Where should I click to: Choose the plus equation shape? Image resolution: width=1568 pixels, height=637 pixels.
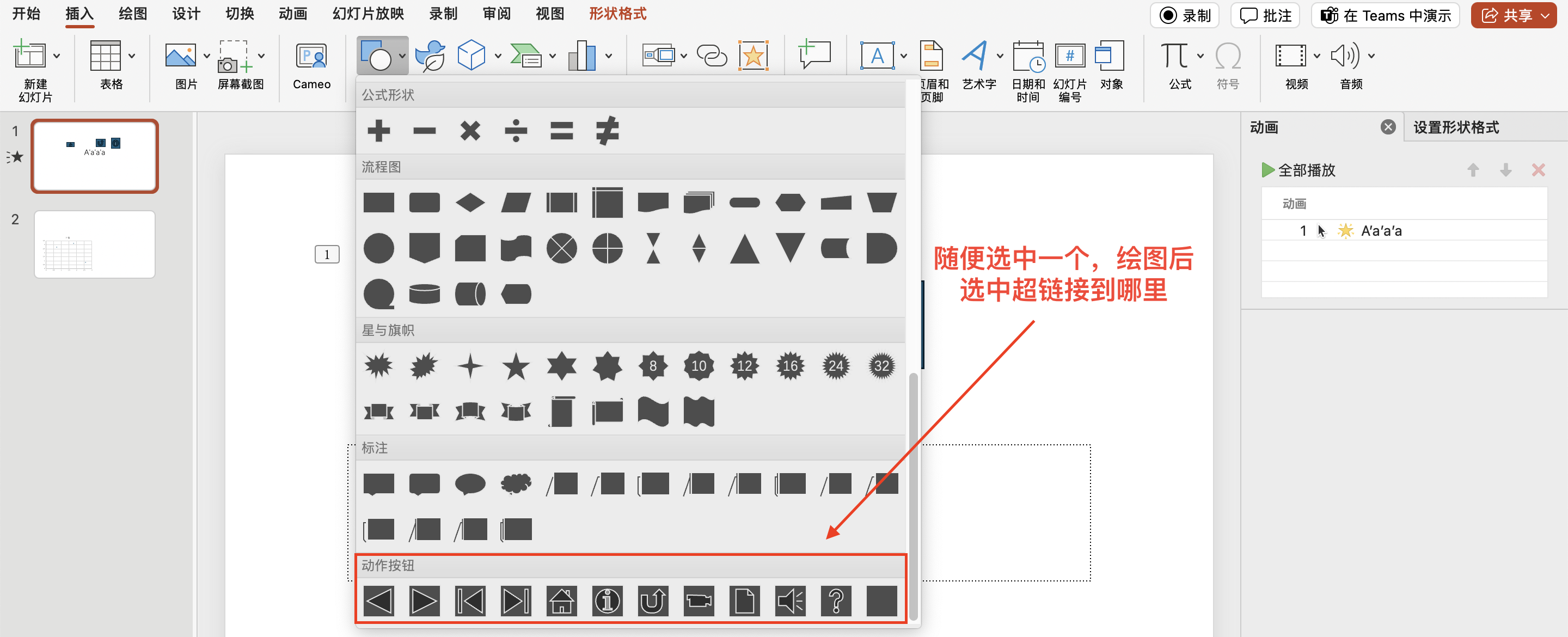tap(378, 130)
